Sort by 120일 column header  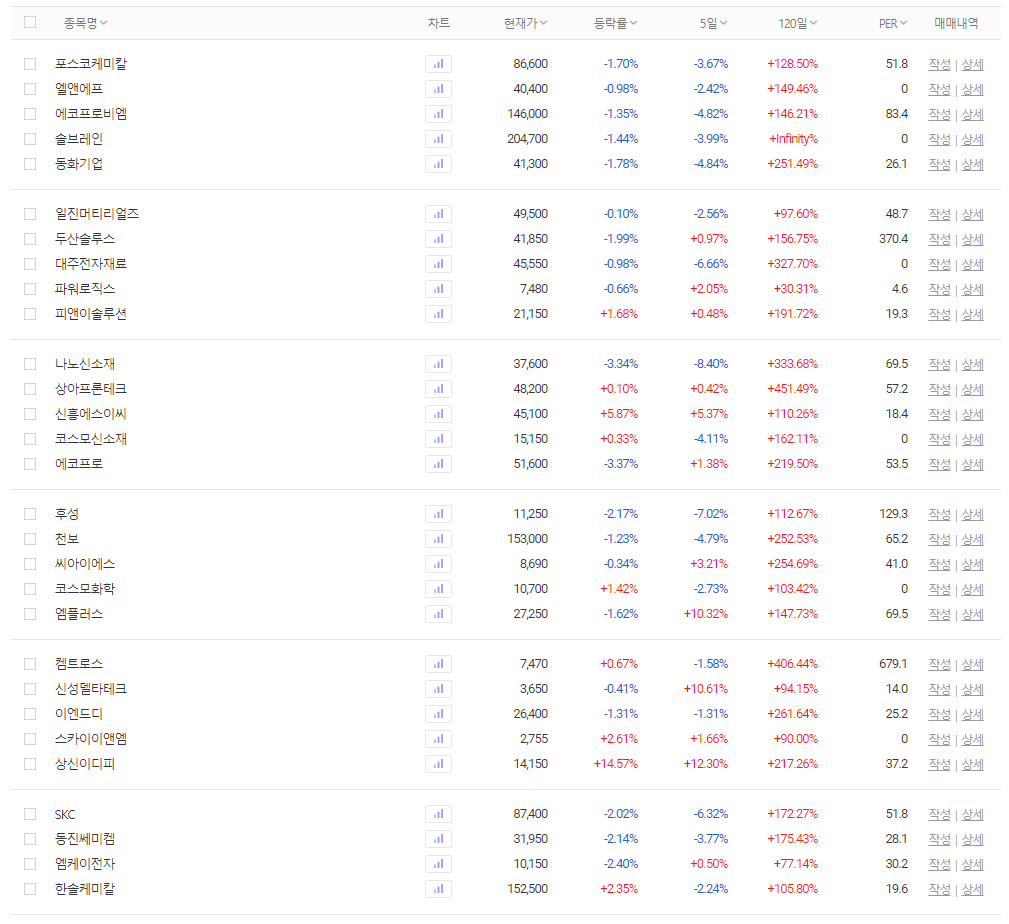click(798, 23)
